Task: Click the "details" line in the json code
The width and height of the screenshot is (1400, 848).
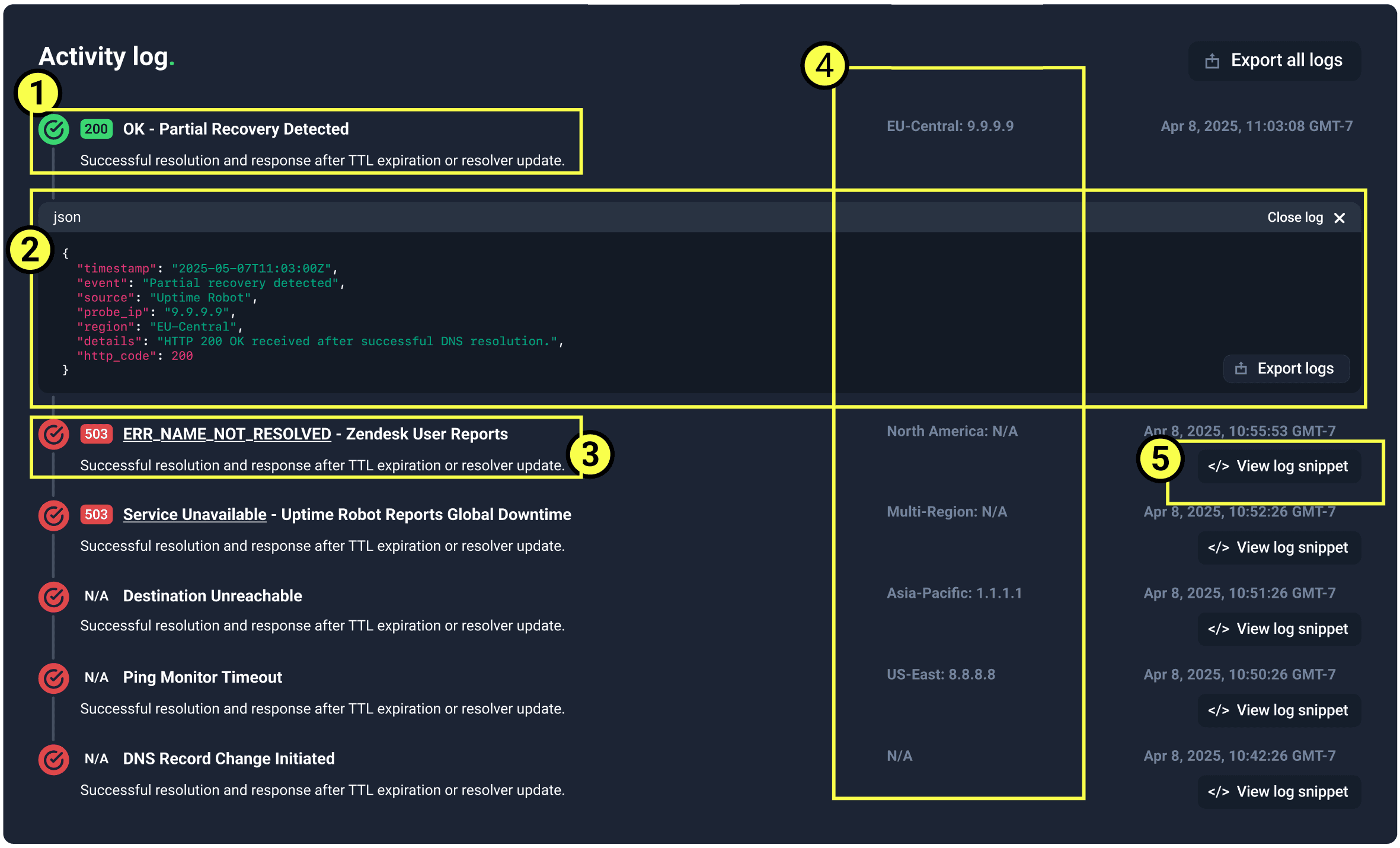Action: (x=319, y=342)
